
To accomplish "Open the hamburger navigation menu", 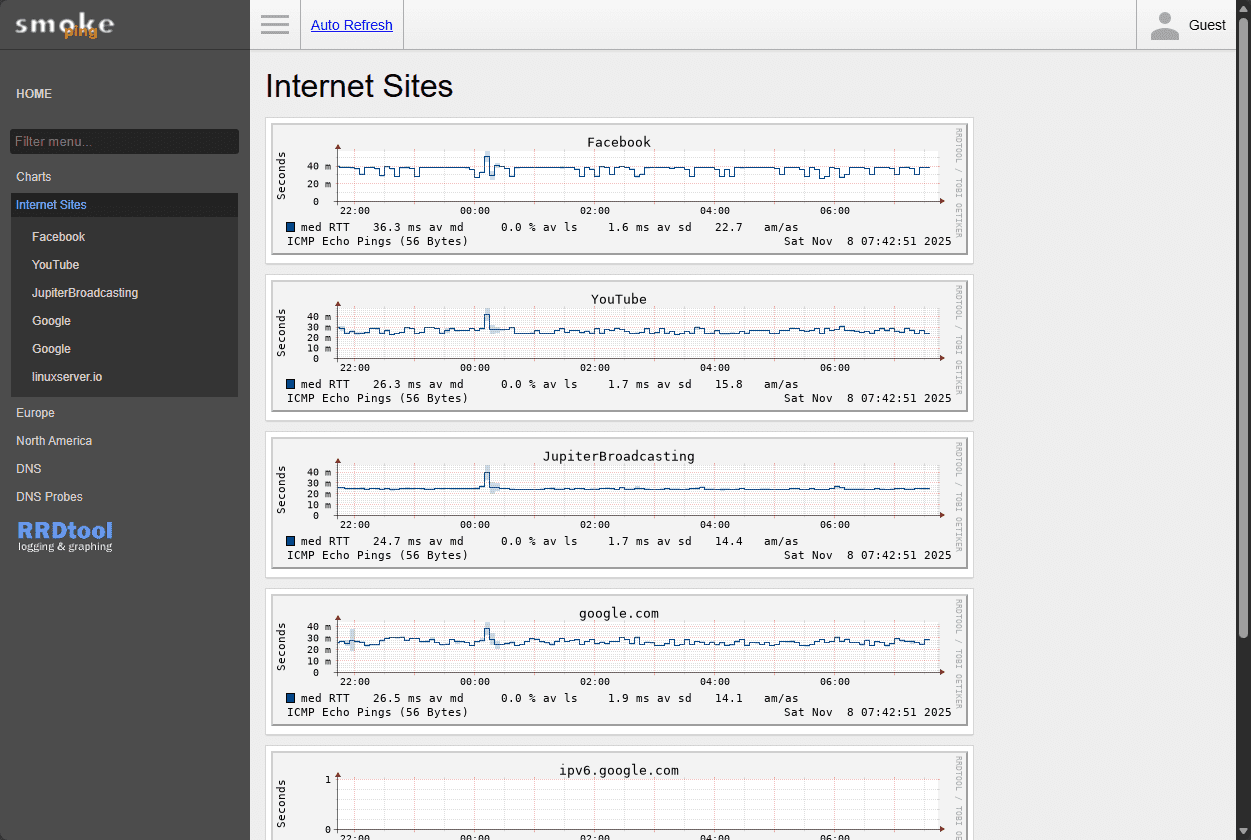I will click(x=274, y=24).
